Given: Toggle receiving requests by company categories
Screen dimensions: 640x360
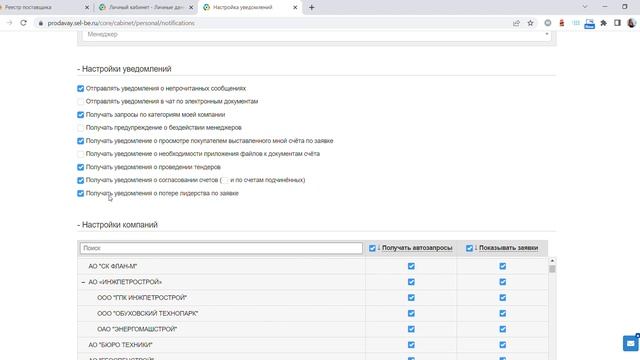Looking at the screenshot, I should click(80, 115).
